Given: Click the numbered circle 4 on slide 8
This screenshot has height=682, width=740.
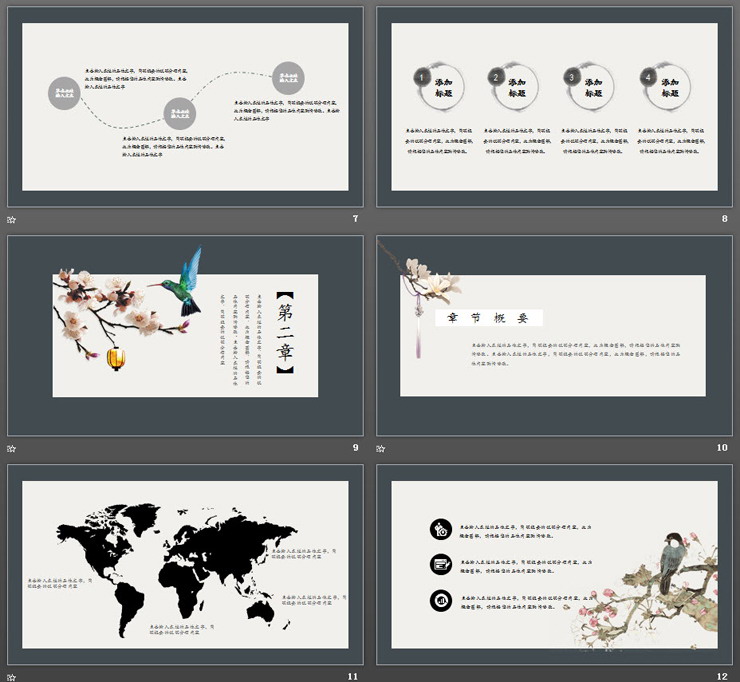Looking at the screenshot, I should click(648, 77).
